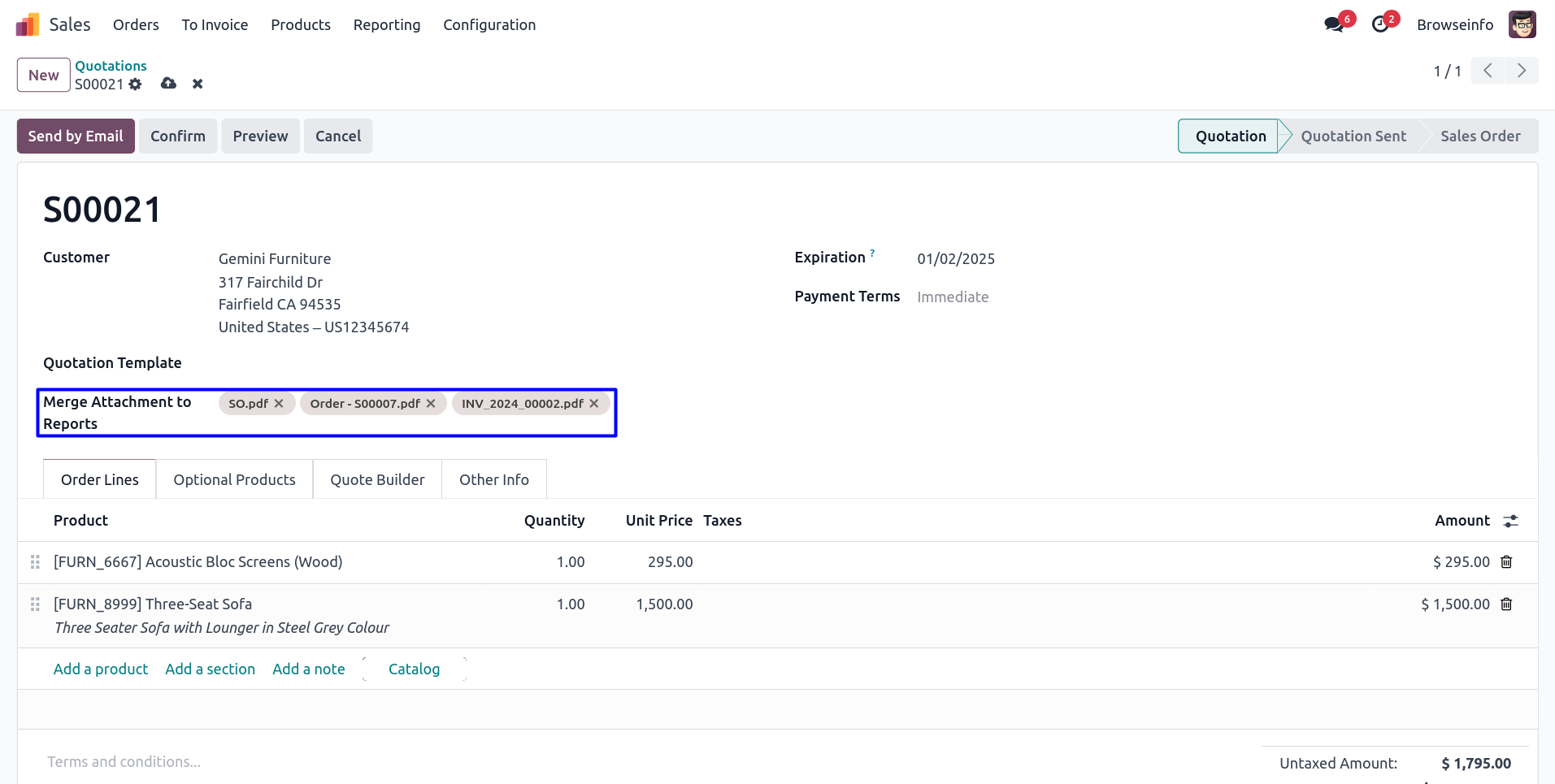Select the Quotation Sent status stage

point(1353,136)
